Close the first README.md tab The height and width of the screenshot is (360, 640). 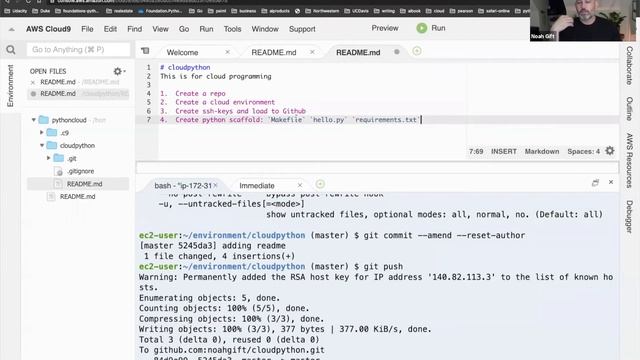(312, 52)
